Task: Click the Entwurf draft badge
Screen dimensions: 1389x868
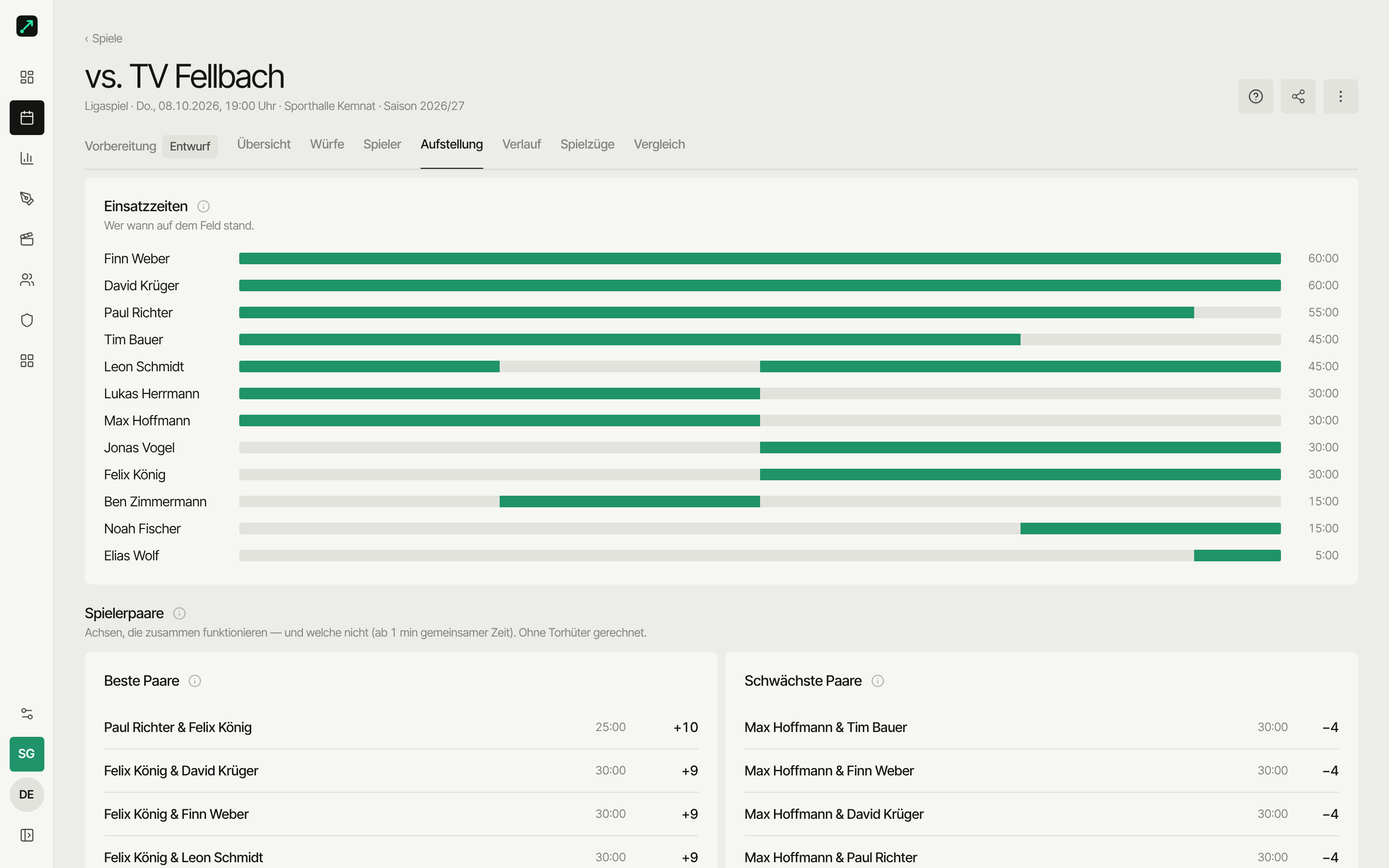Action: [x=190, y=147]
